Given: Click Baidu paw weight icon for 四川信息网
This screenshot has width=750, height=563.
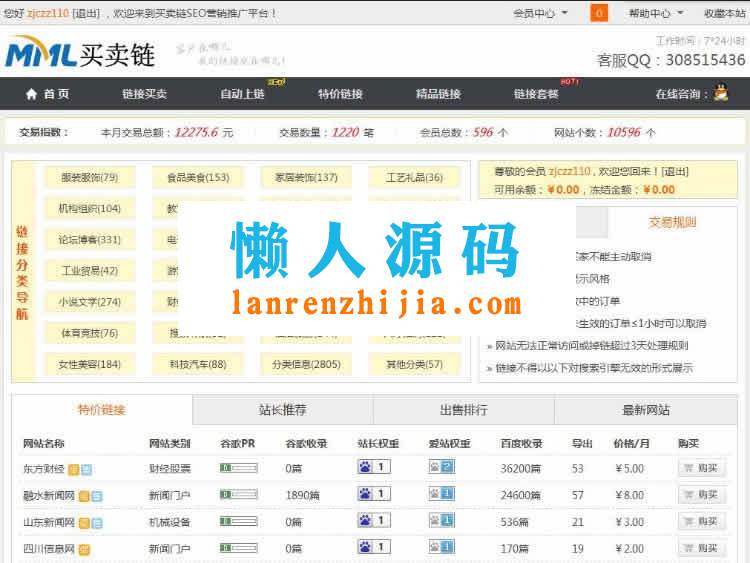Looking at the screenshot, I should click(x=374, y=547).
